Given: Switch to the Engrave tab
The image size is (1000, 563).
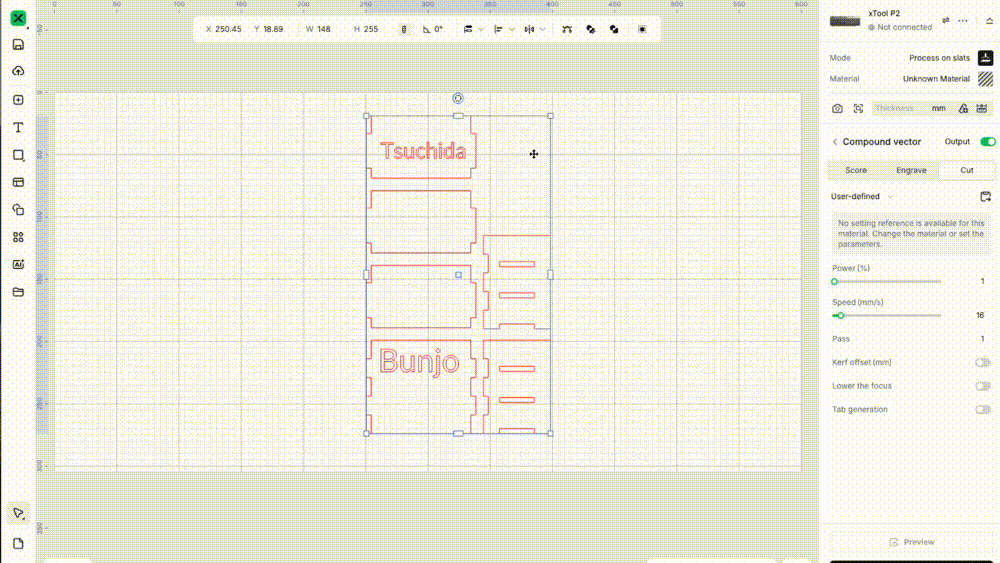Looking at the screenshot, I should coord(911,170).
